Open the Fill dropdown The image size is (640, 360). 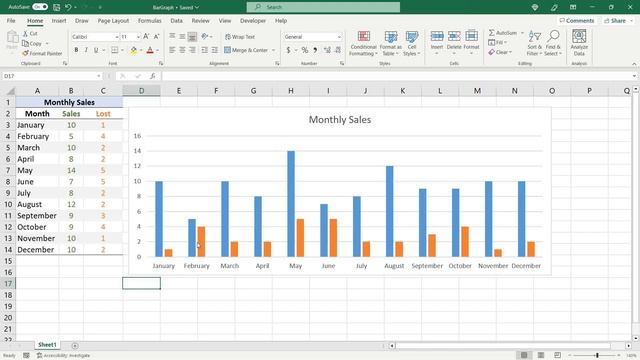click(498, 42)
